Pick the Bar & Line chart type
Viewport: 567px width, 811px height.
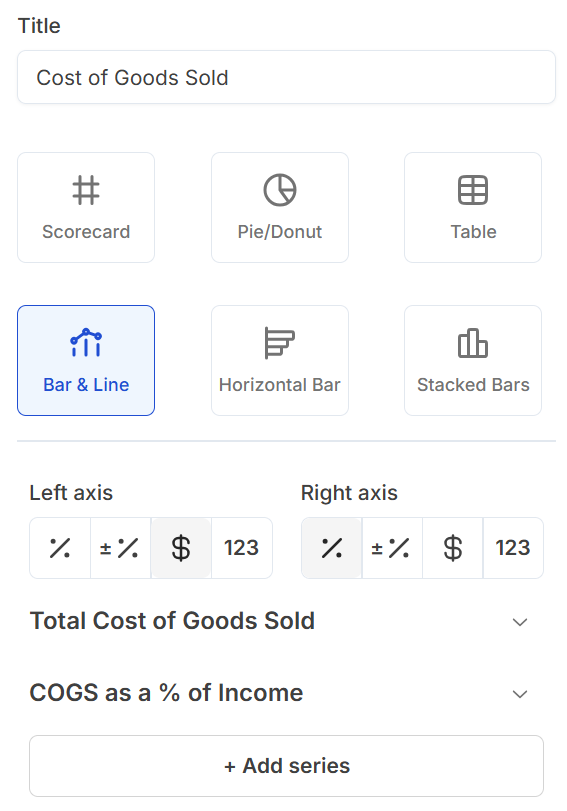click(x=86, y=361)
